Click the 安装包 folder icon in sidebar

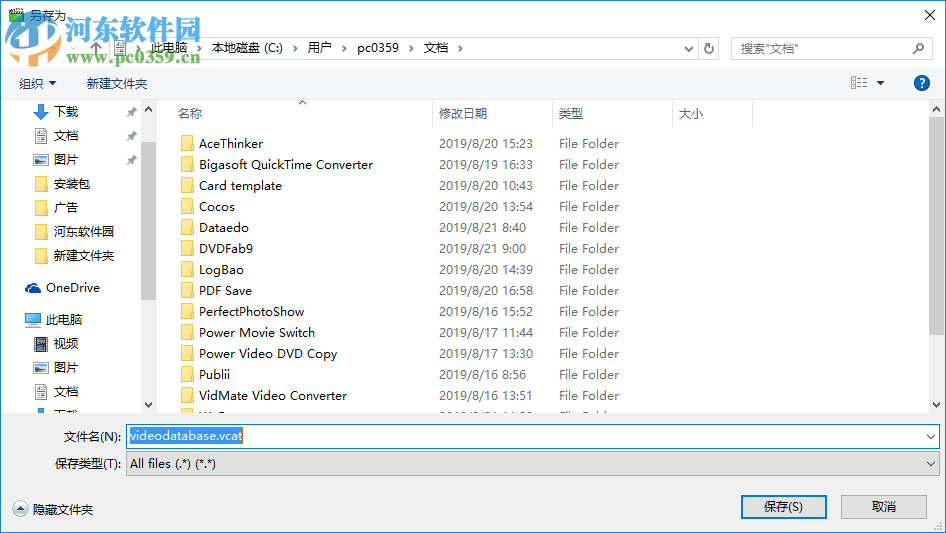click(x=41, y=184)
